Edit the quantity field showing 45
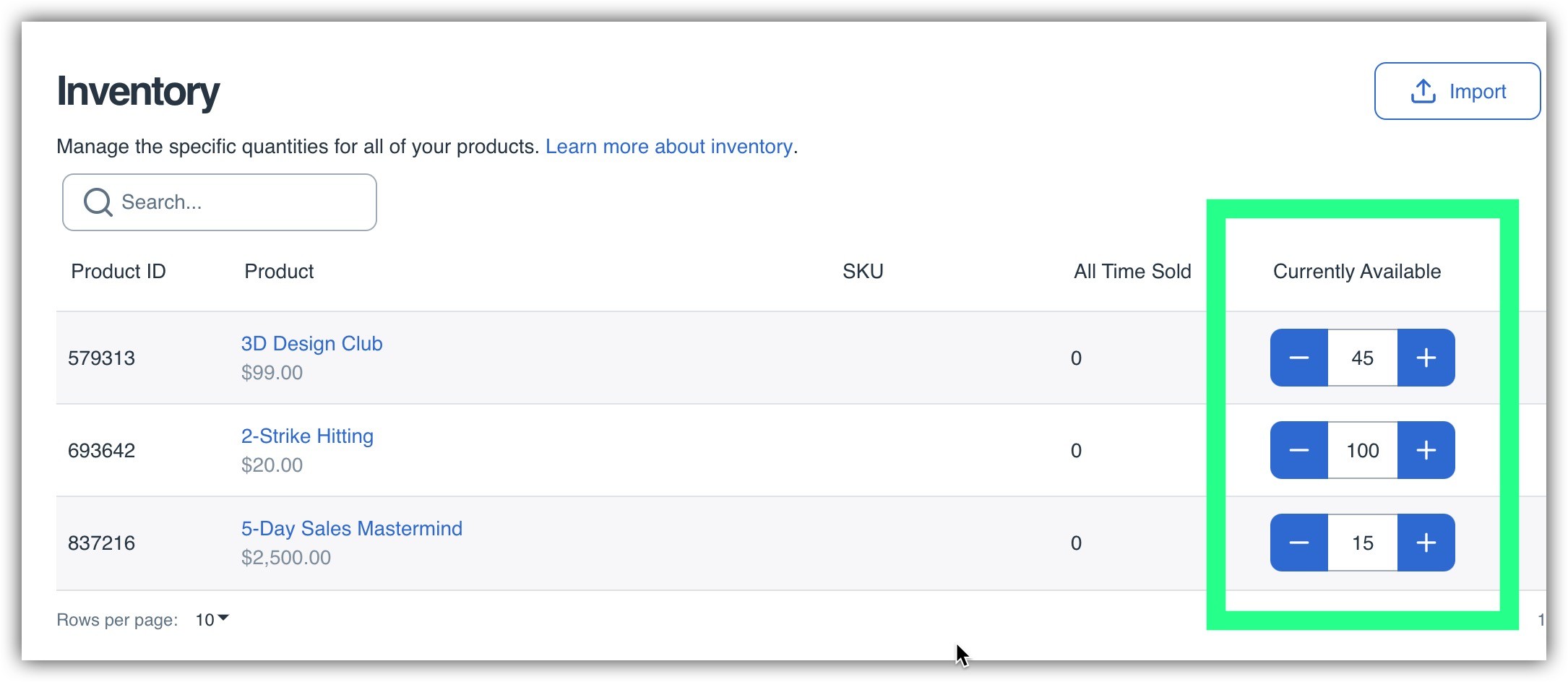Viewport: 1568px width, 682px height. (1362, 358)
